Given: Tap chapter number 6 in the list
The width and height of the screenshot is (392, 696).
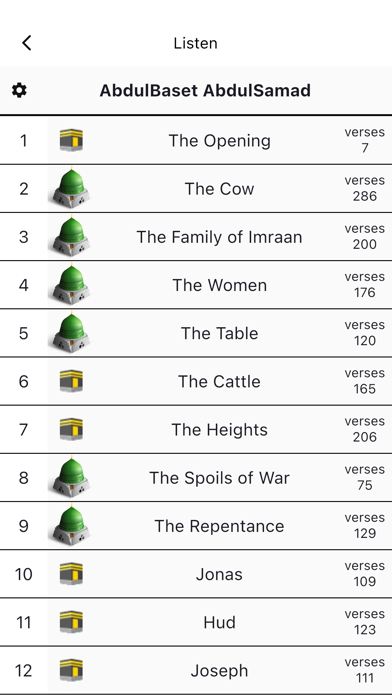Looking at the screenshot, I should click(x=24, y=381).
